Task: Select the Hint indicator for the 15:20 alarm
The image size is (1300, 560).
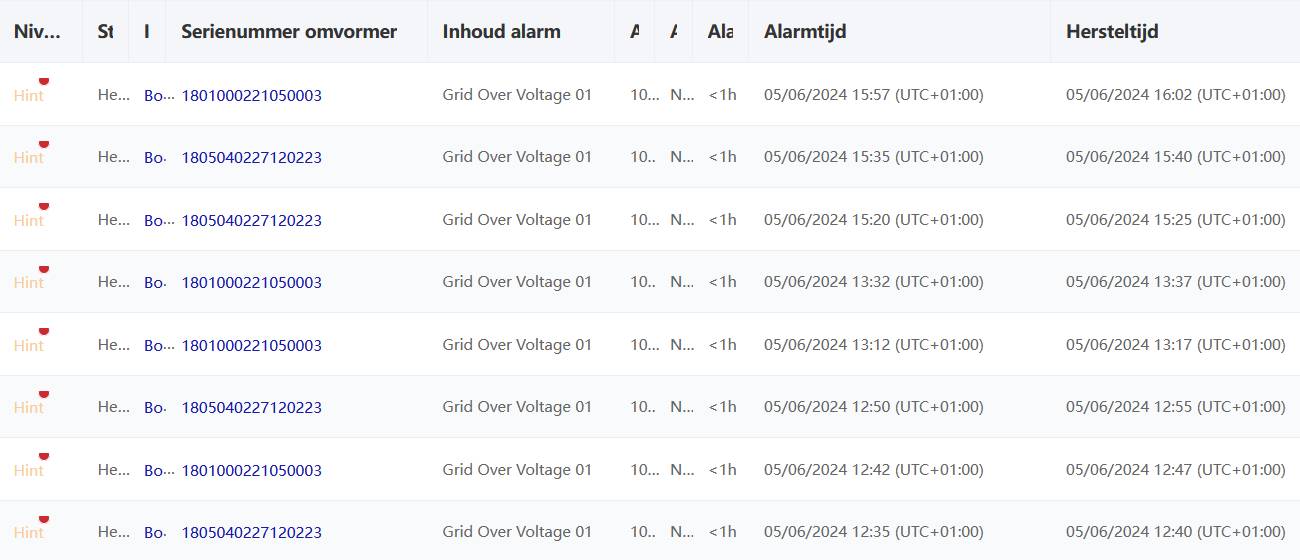Action: click(30, 220)
